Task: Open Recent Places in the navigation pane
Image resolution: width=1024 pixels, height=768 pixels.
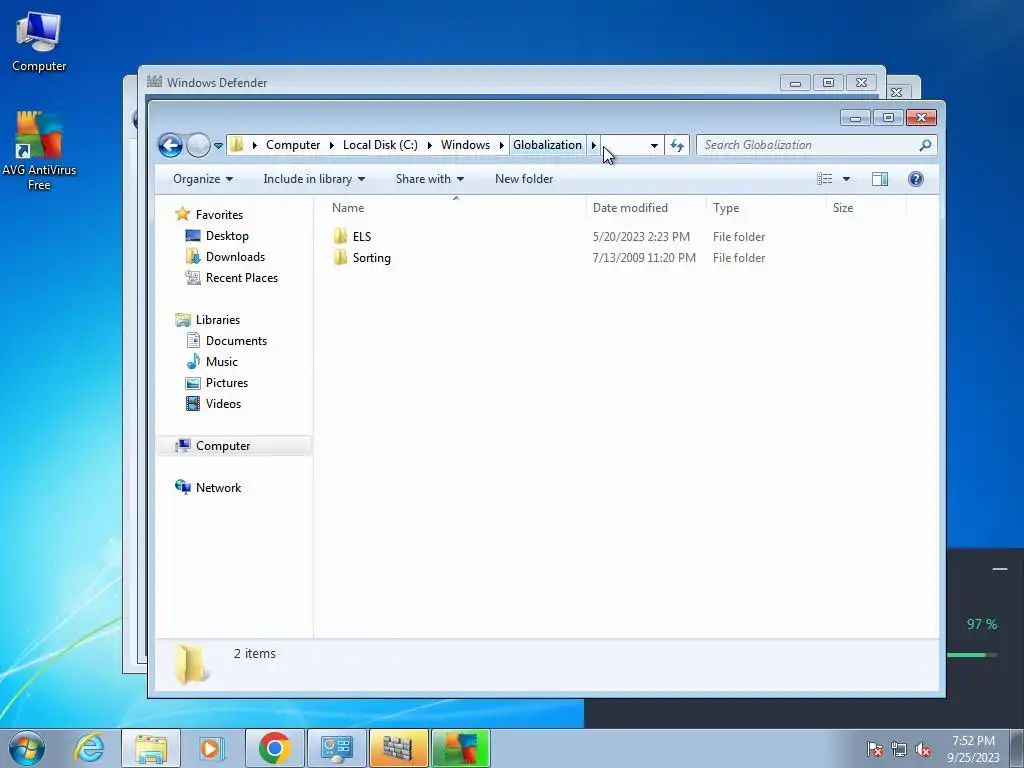Action: [x=242, y=278]
